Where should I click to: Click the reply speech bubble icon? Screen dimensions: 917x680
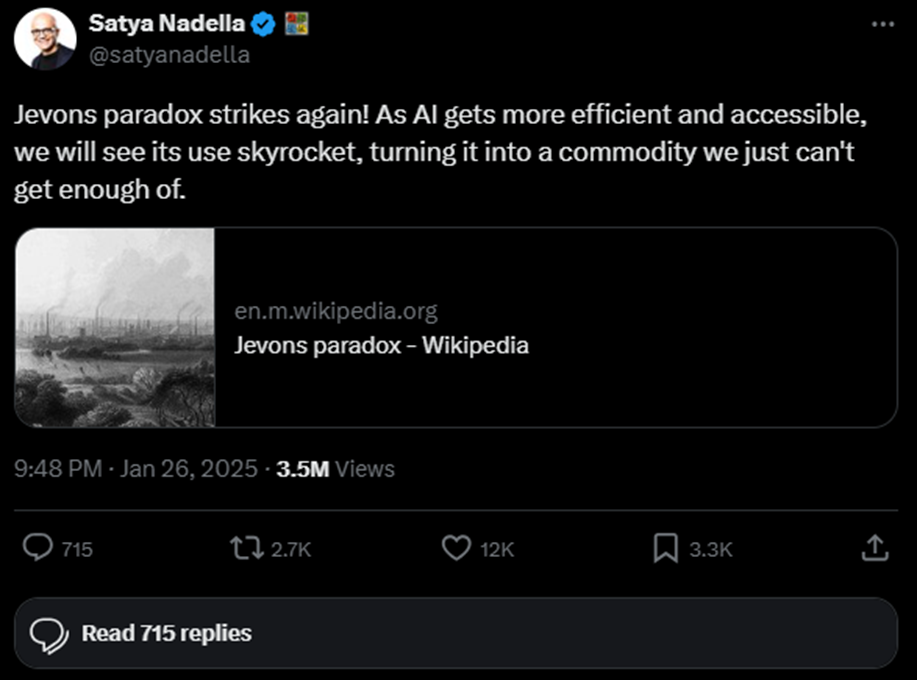[38, 547]
